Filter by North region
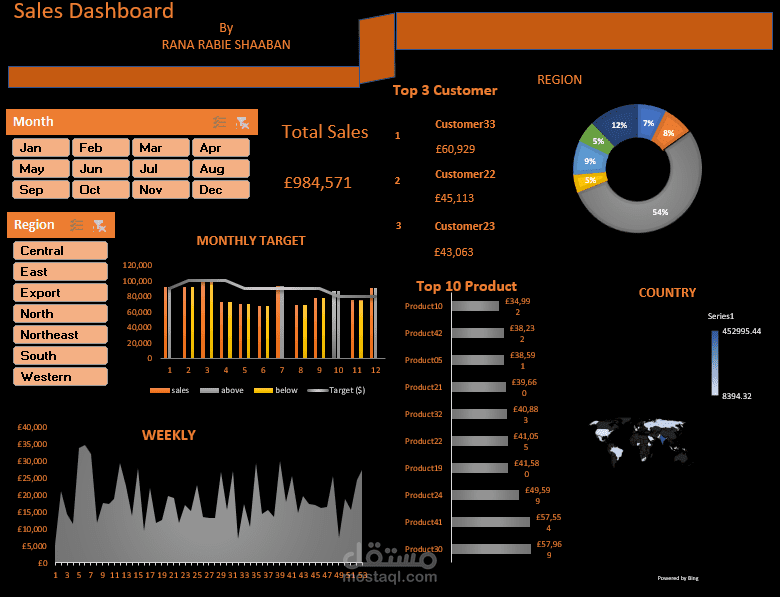The width and height of the screenshot is (780, 597). pyautogui.click(x=61, y=313)
